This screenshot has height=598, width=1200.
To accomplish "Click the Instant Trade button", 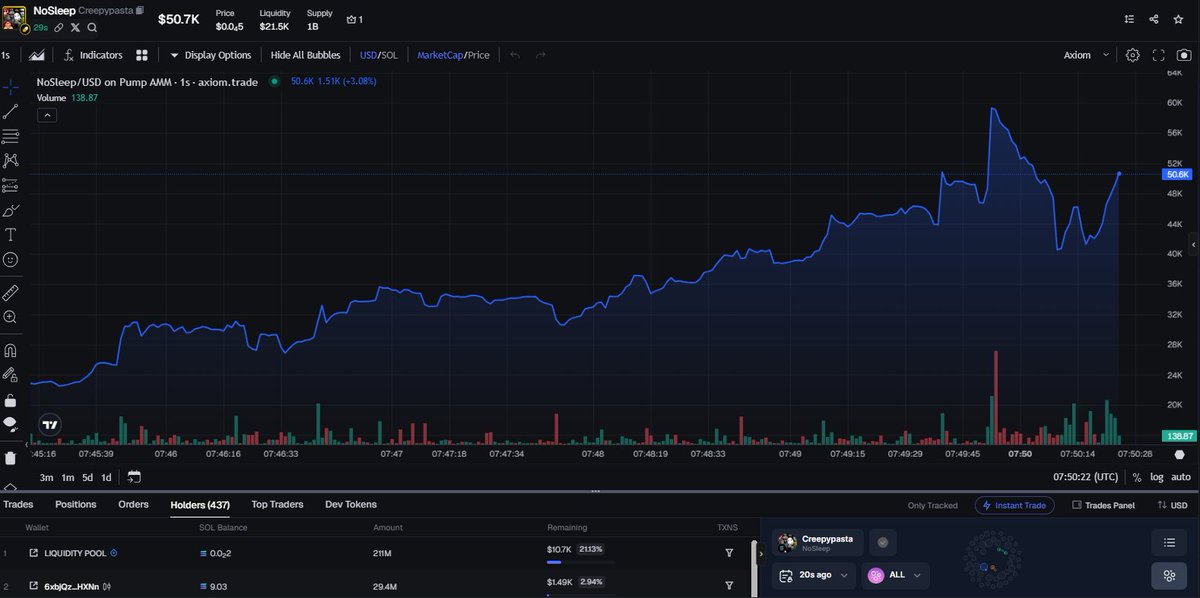I will 1015,505.
